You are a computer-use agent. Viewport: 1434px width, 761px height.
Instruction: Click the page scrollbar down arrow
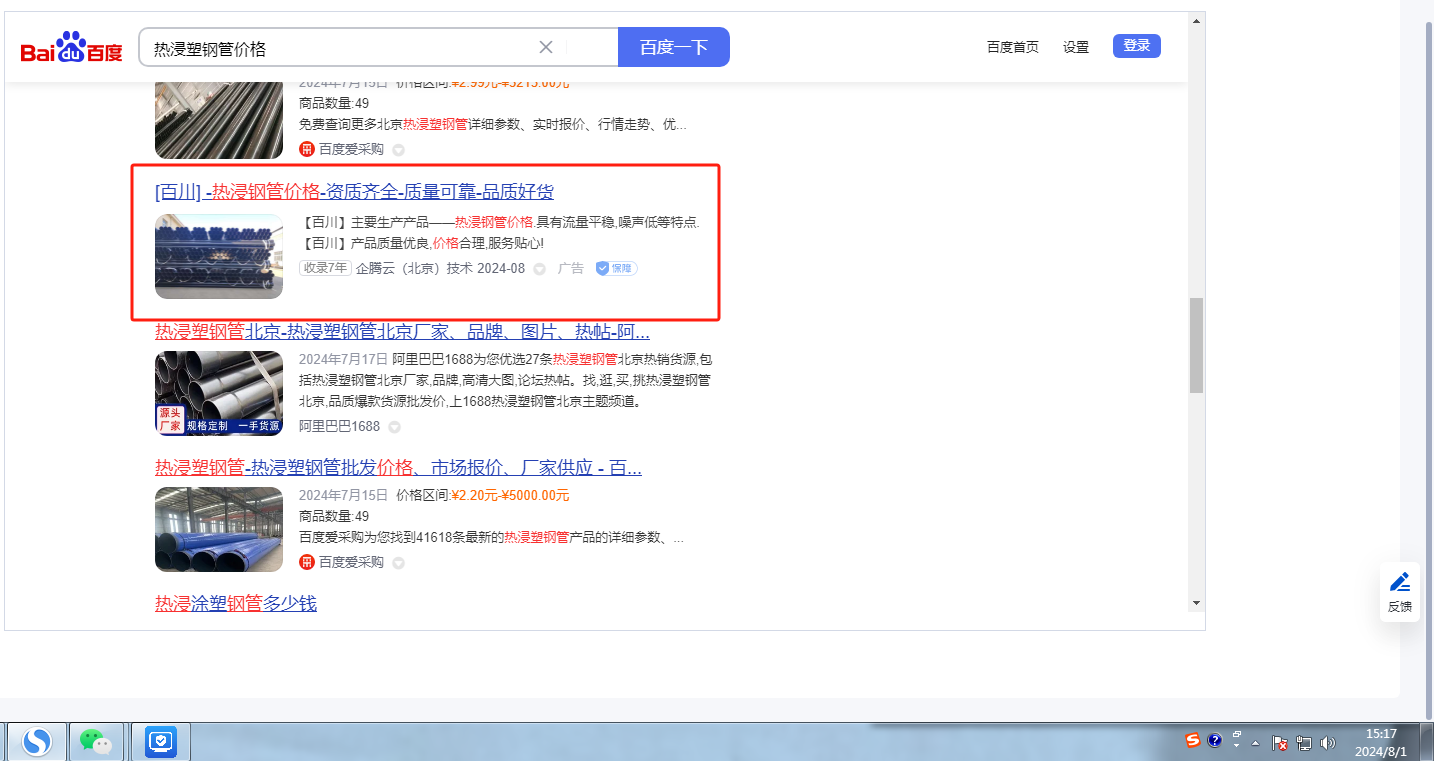point(1195,603)
